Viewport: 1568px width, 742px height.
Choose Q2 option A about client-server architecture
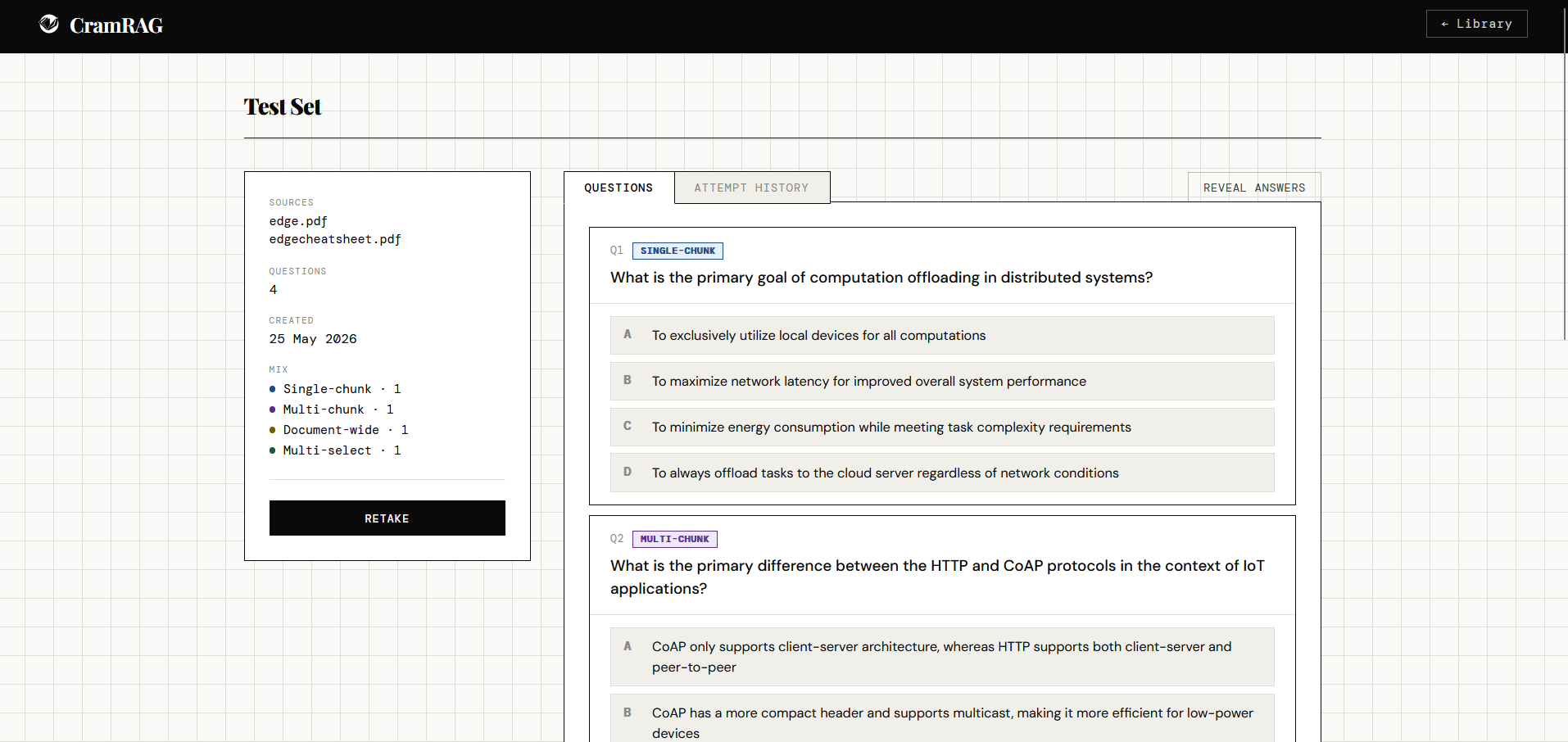(x=942, y=657)
